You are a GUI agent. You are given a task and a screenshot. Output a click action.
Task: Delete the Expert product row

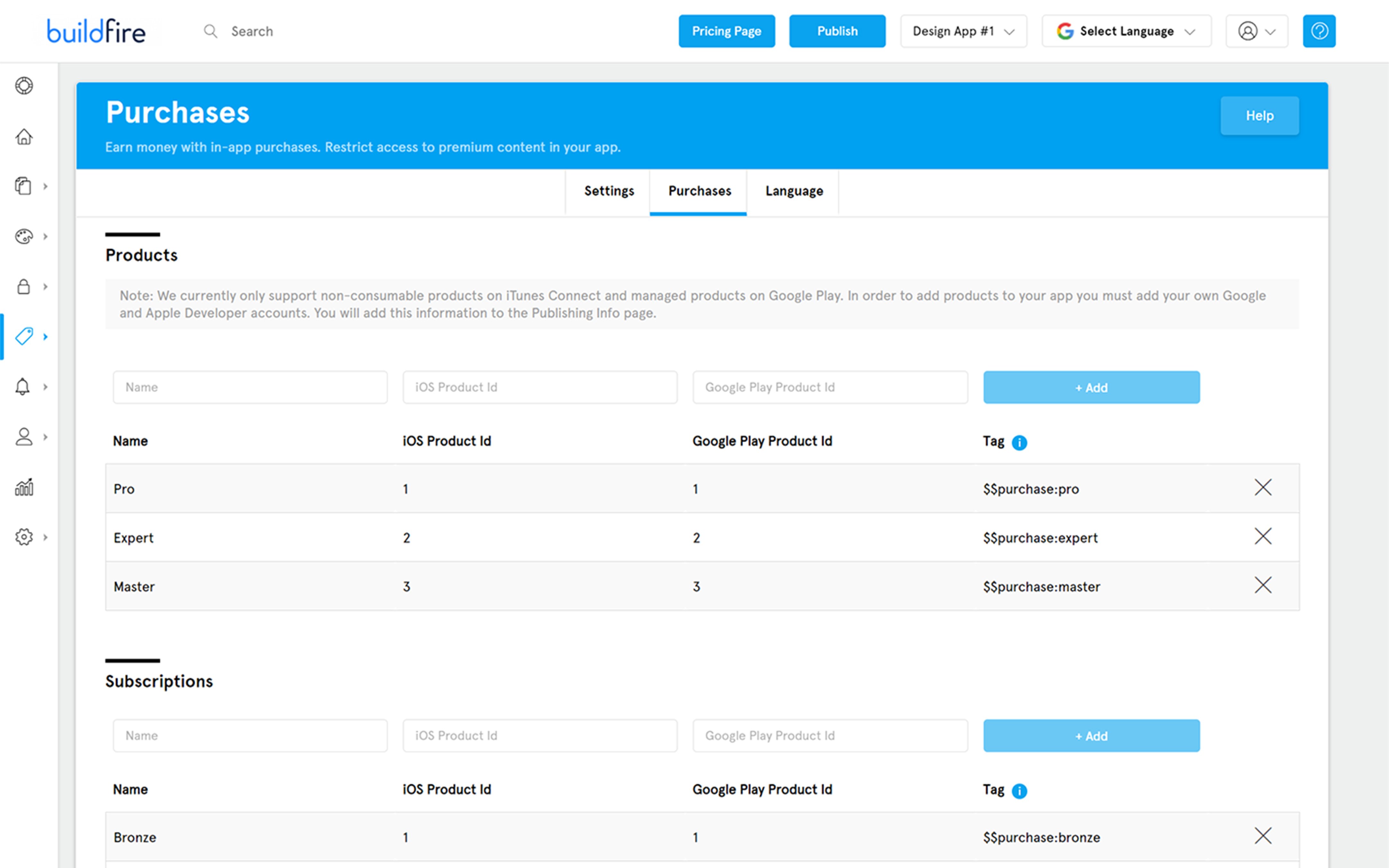(1262, 537)
